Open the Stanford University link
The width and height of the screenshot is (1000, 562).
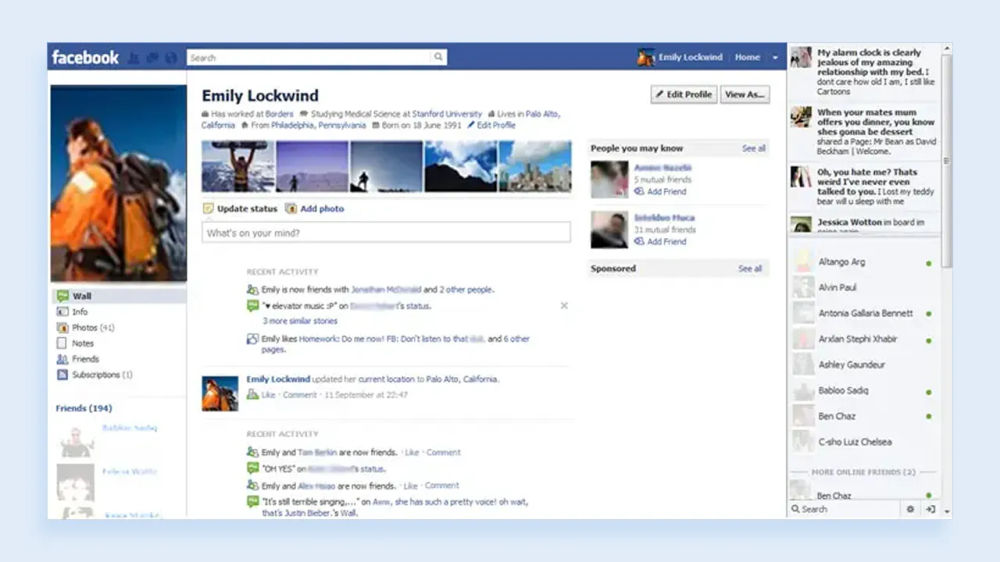pos(447,114)
